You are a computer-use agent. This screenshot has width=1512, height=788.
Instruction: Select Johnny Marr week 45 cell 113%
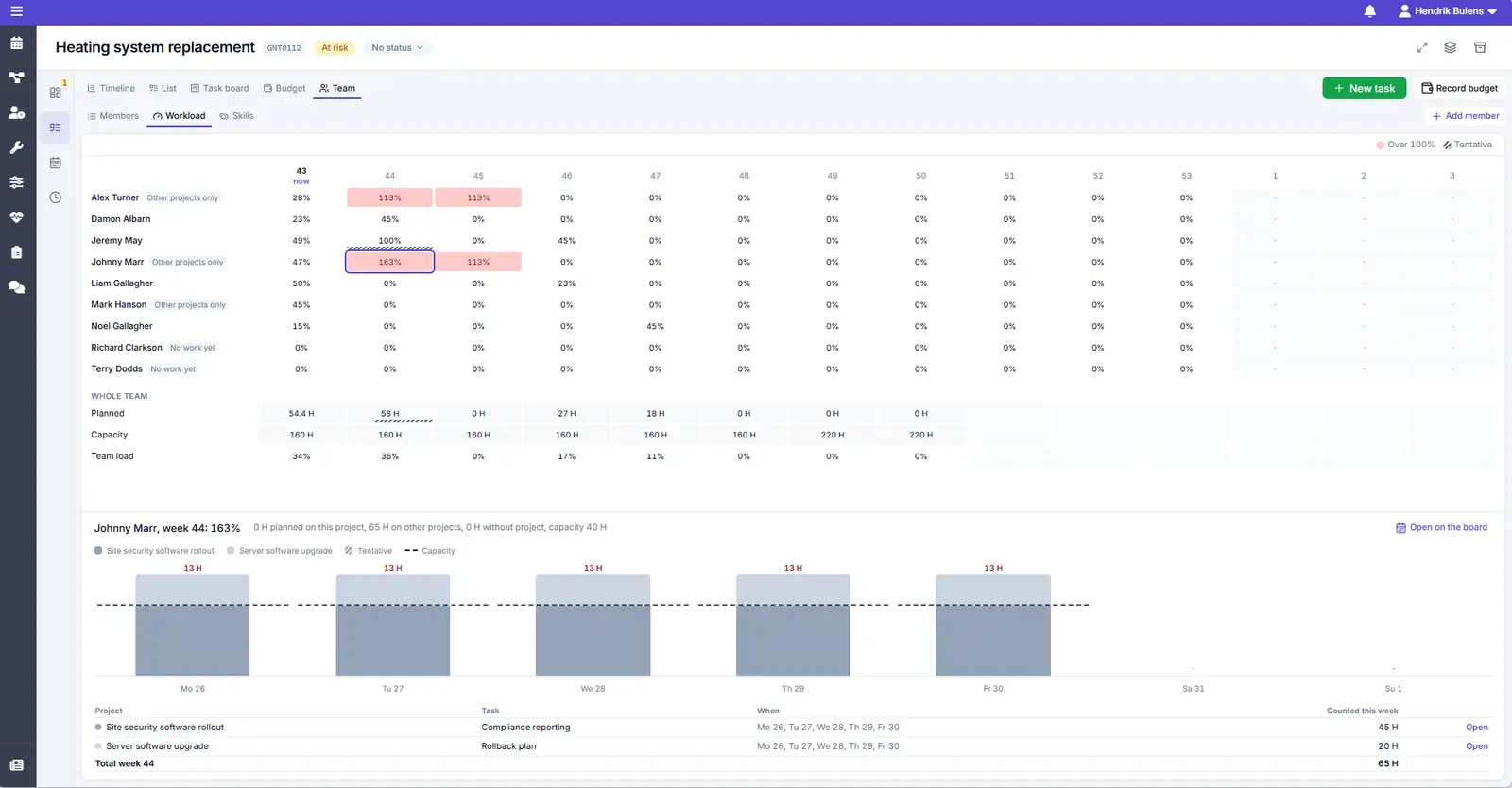click(478, 262)
